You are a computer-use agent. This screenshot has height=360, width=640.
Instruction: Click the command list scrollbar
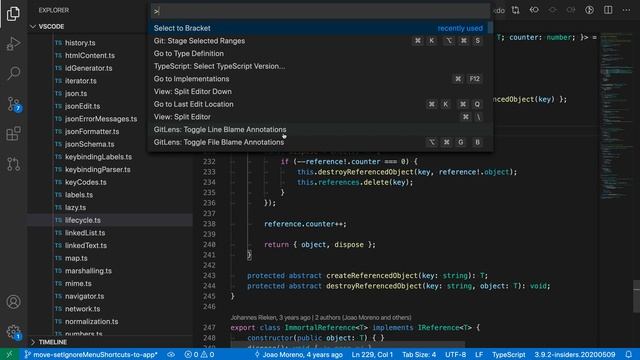tap(490, 28)
